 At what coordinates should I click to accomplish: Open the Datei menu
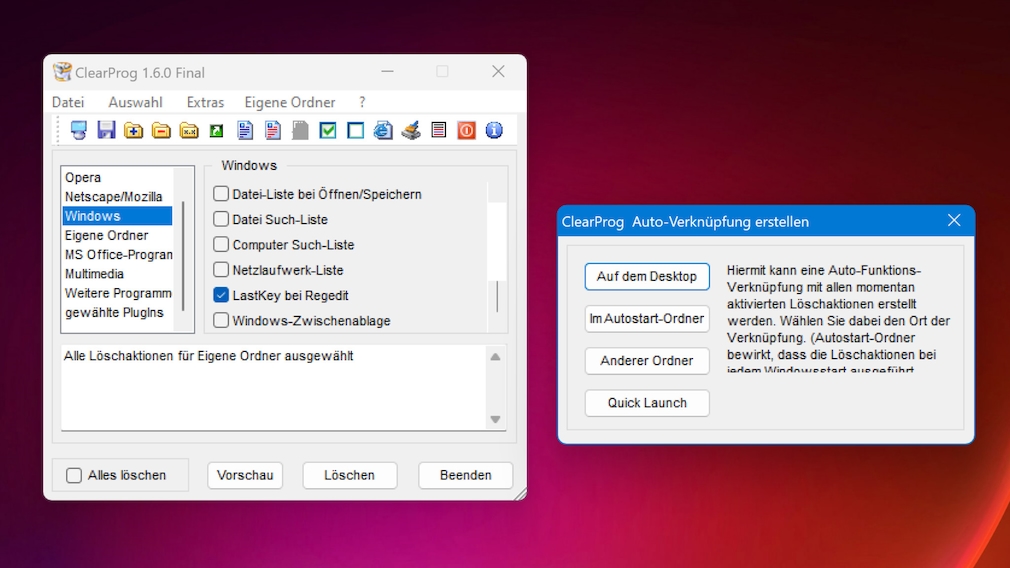(x=68, y=102)
